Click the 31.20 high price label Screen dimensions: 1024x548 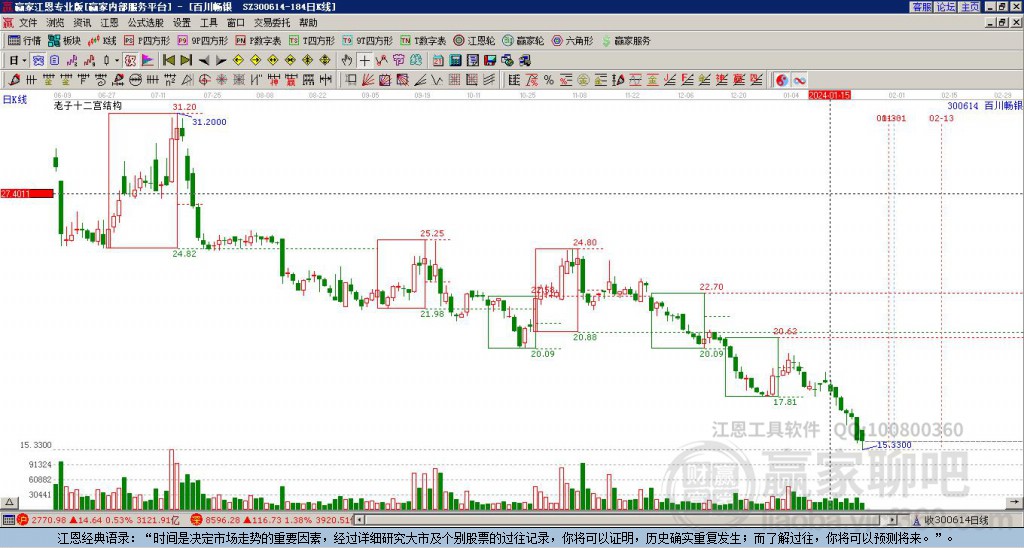pyautogui.click(x=184, y=107)
